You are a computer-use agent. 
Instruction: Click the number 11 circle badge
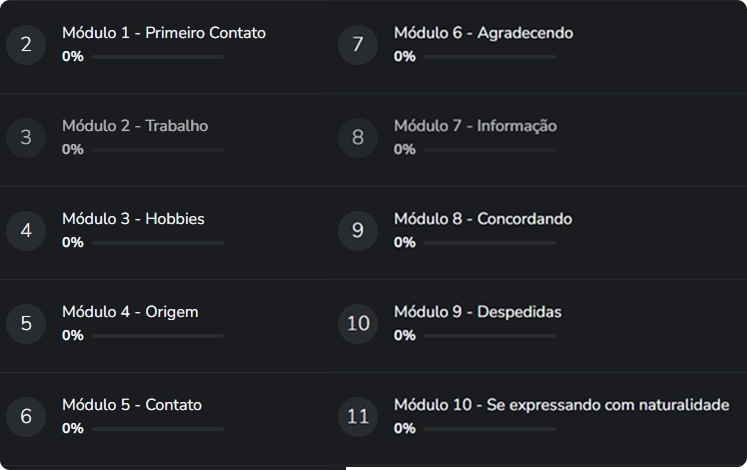[x=358, y=416]
